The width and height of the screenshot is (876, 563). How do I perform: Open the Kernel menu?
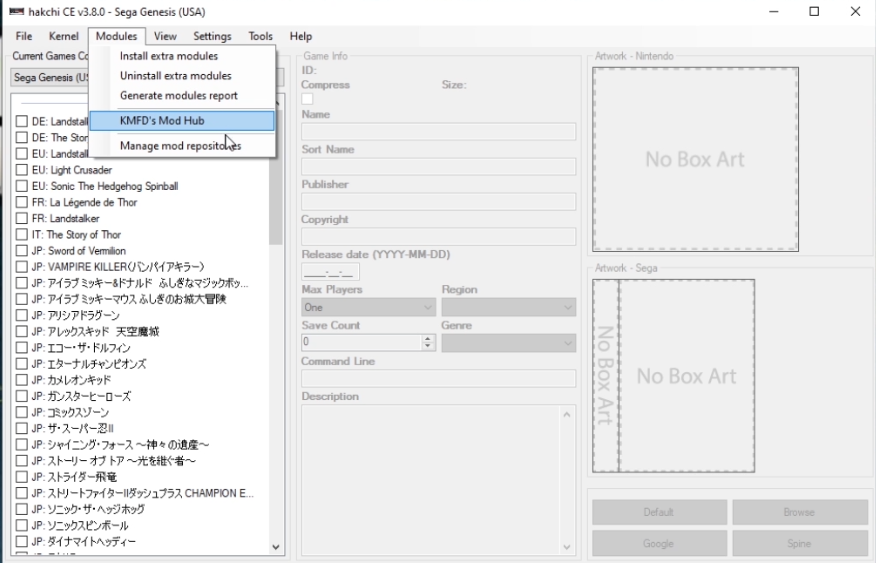click(x=64, y=36)
